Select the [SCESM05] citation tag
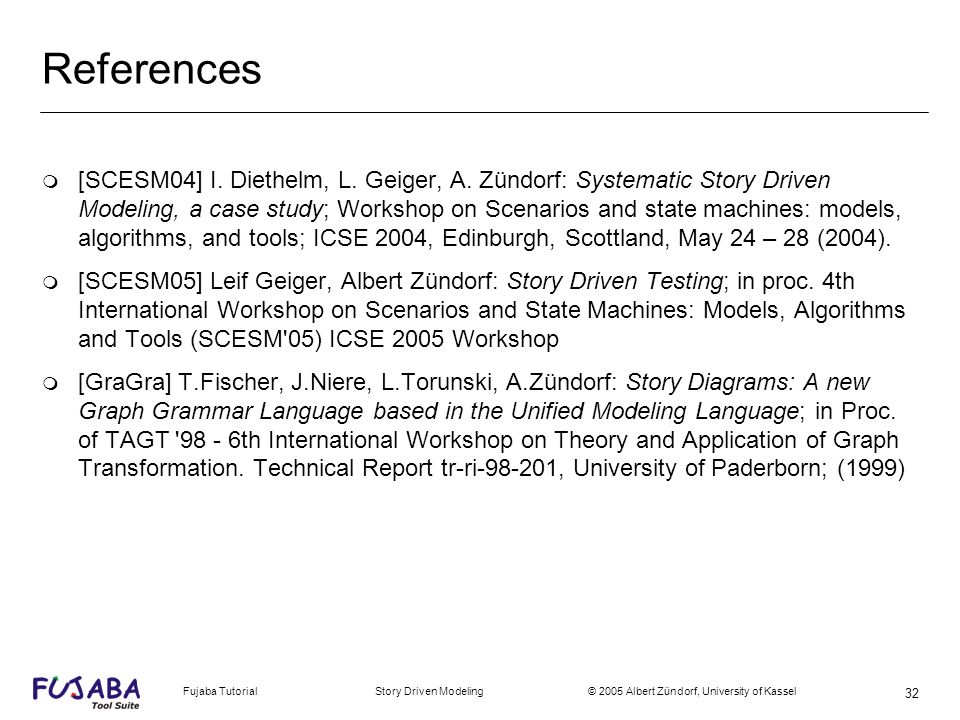The width and height of the screenshot is (960, 720). click(x=140, y=281)
